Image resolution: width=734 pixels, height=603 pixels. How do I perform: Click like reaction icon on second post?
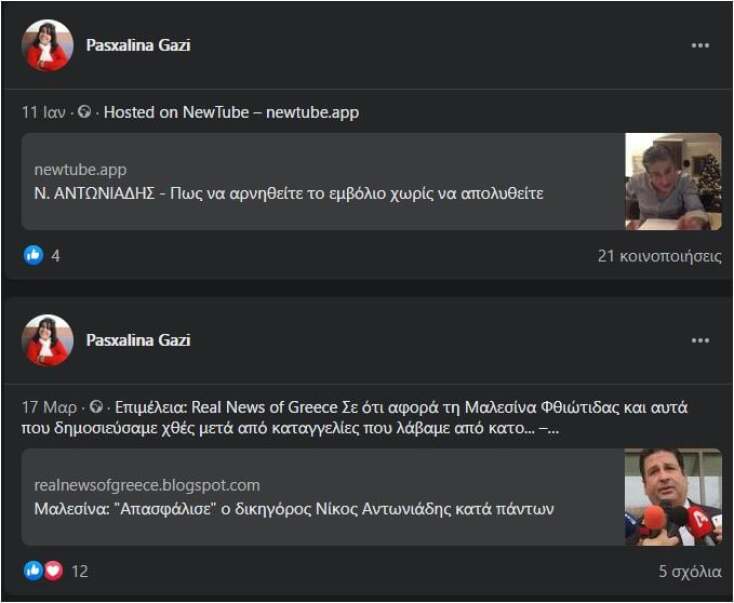(32, 571)
